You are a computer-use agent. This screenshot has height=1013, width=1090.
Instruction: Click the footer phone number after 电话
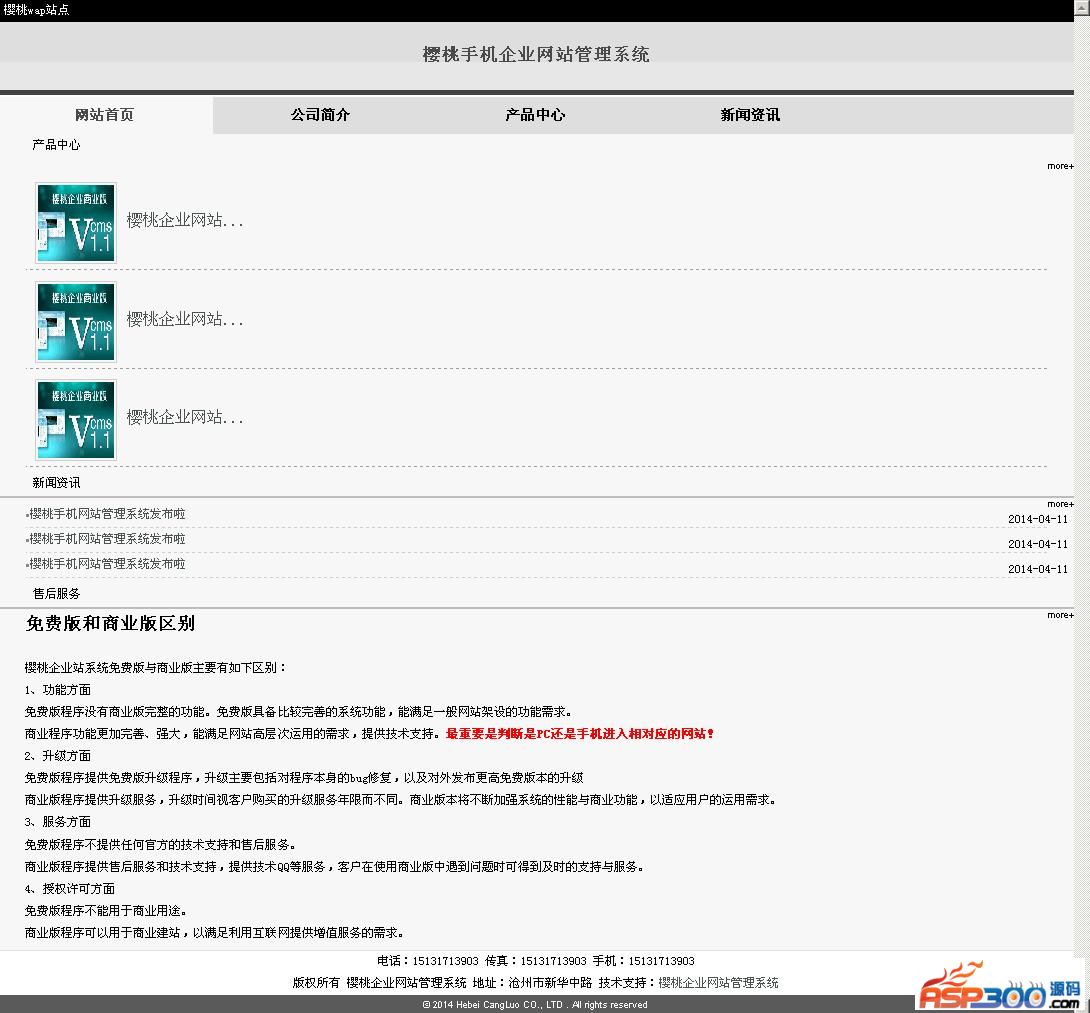pos(446,961)
